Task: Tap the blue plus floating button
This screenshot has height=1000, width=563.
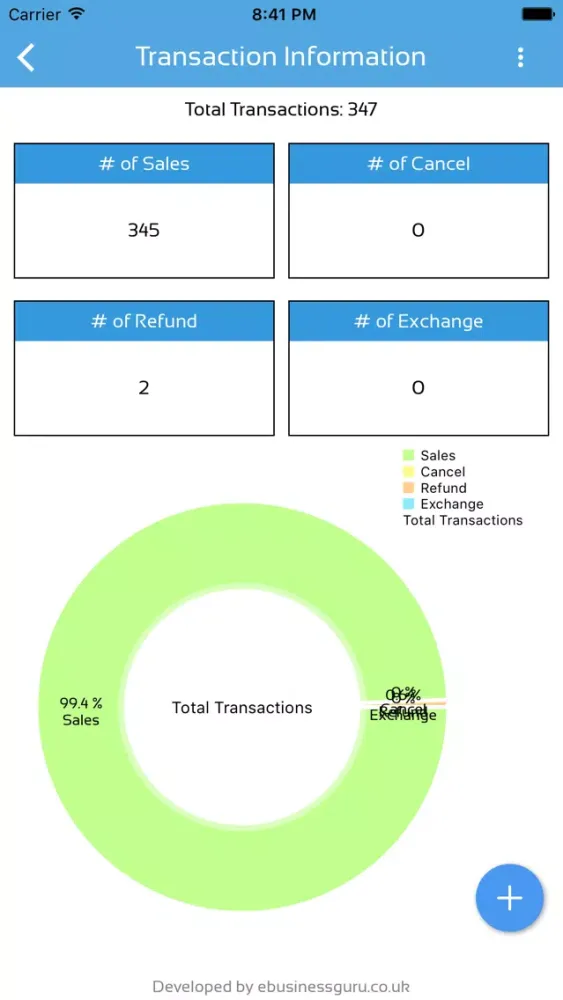Action: coord(509,898)
